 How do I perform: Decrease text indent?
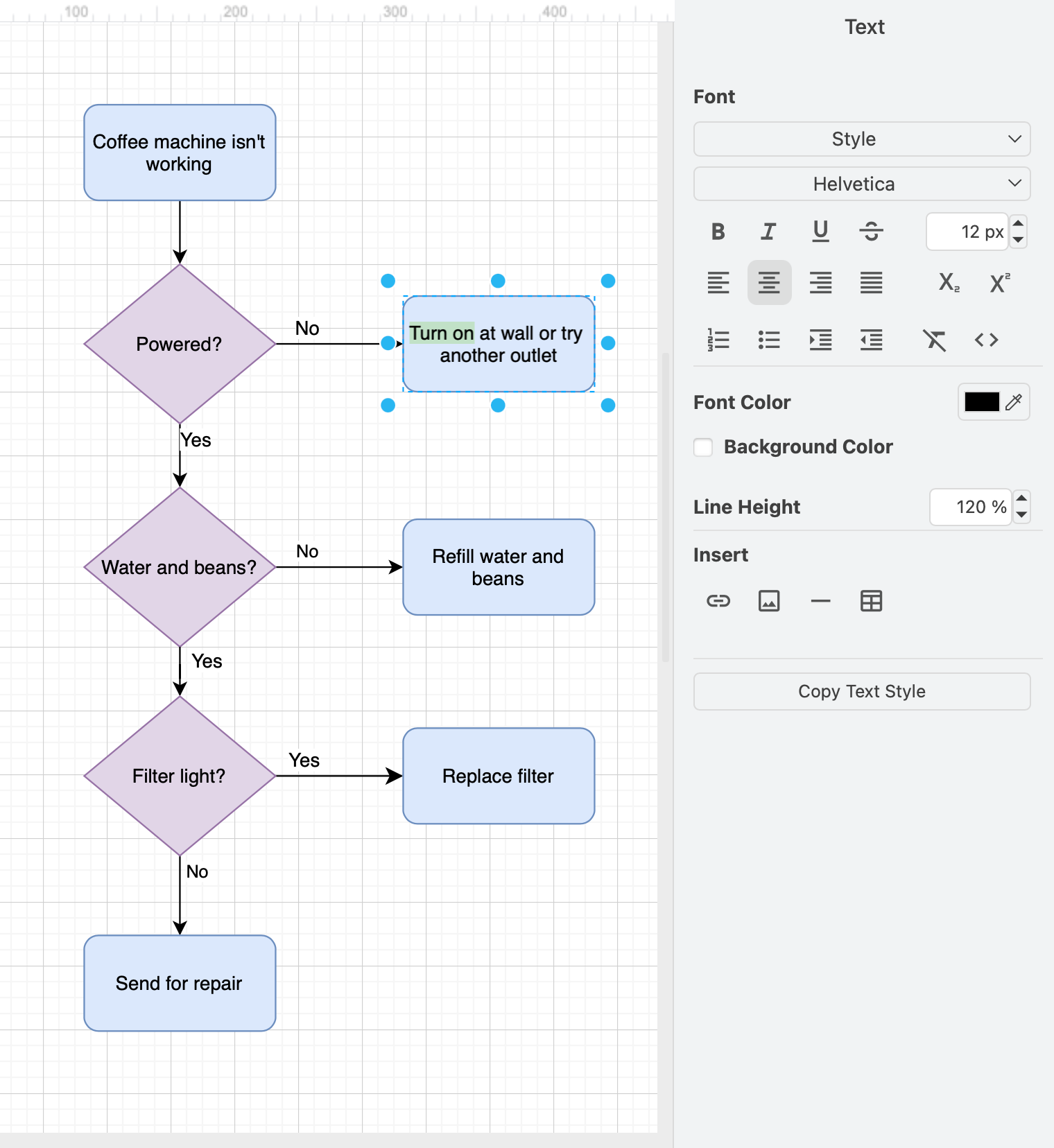point(872,340)
